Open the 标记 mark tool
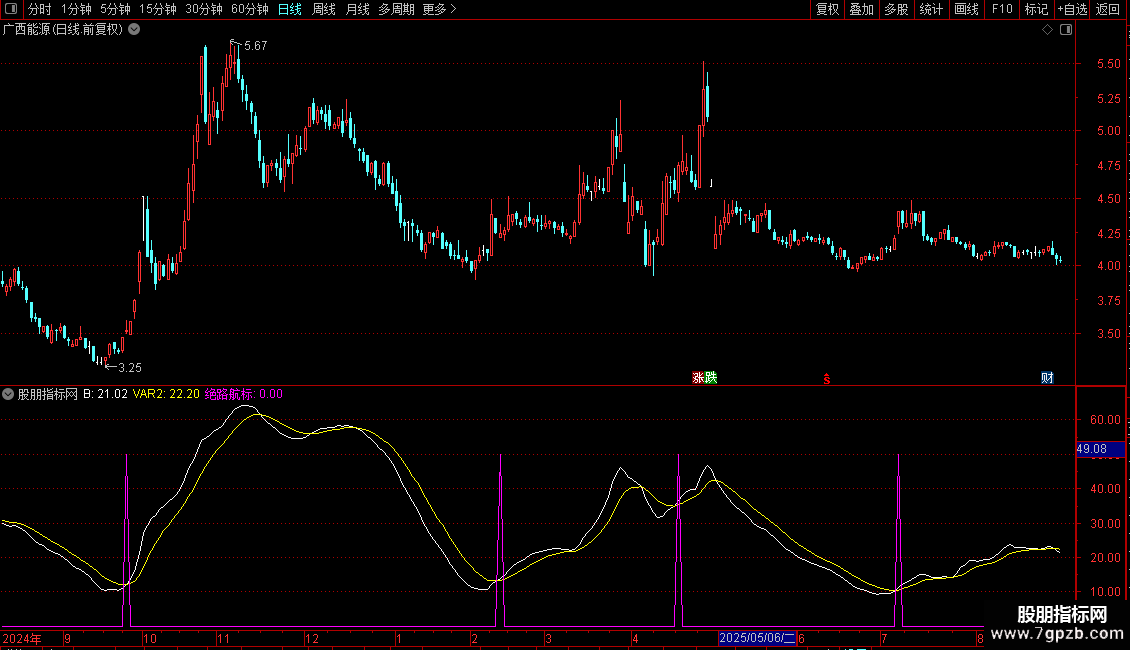 click(x=1036, y=9)
